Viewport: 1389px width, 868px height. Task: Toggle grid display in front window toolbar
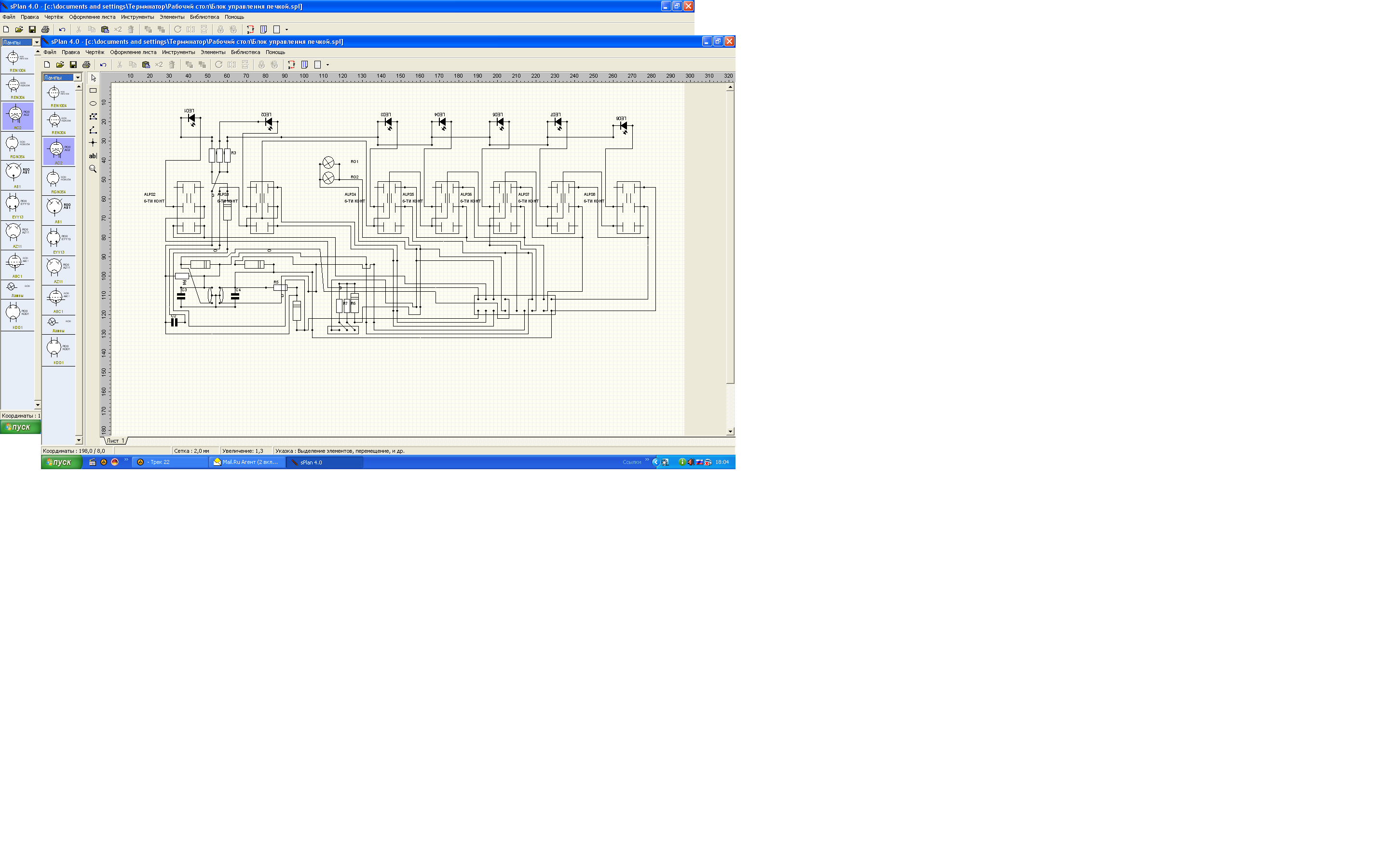click(317, 65)
